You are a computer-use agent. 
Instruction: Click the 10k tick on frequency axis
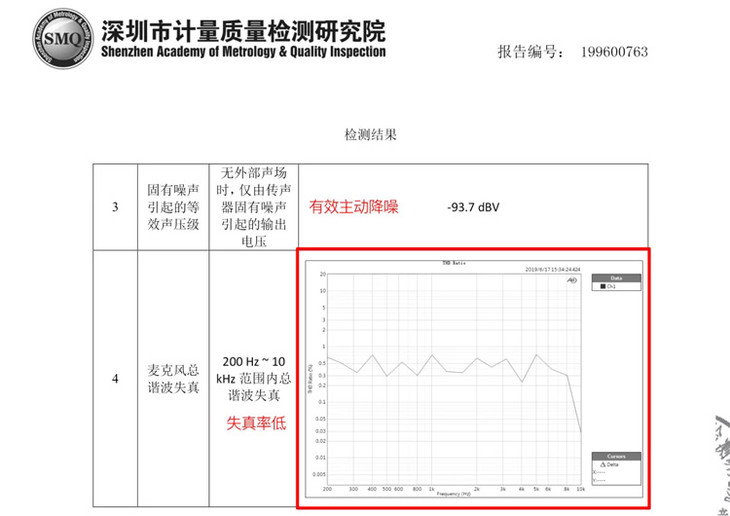[x=581, y=489]
